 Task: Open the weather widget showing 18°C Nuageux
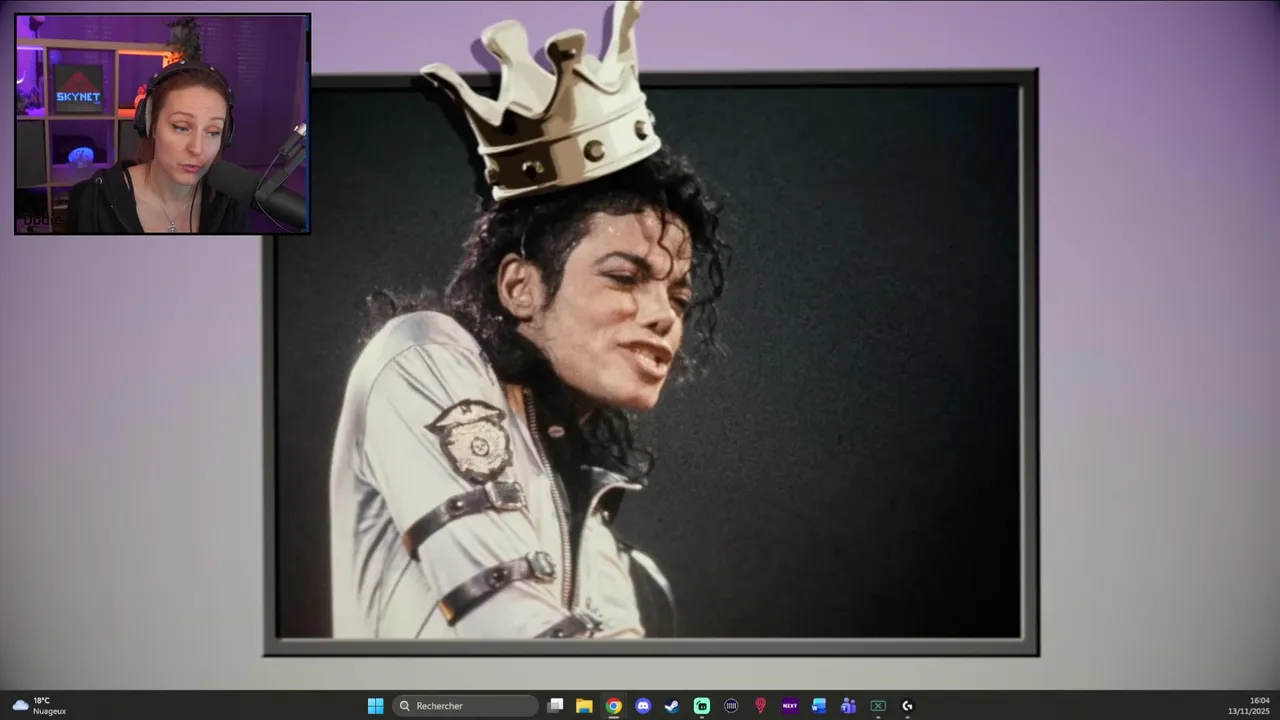coord(39,706)
